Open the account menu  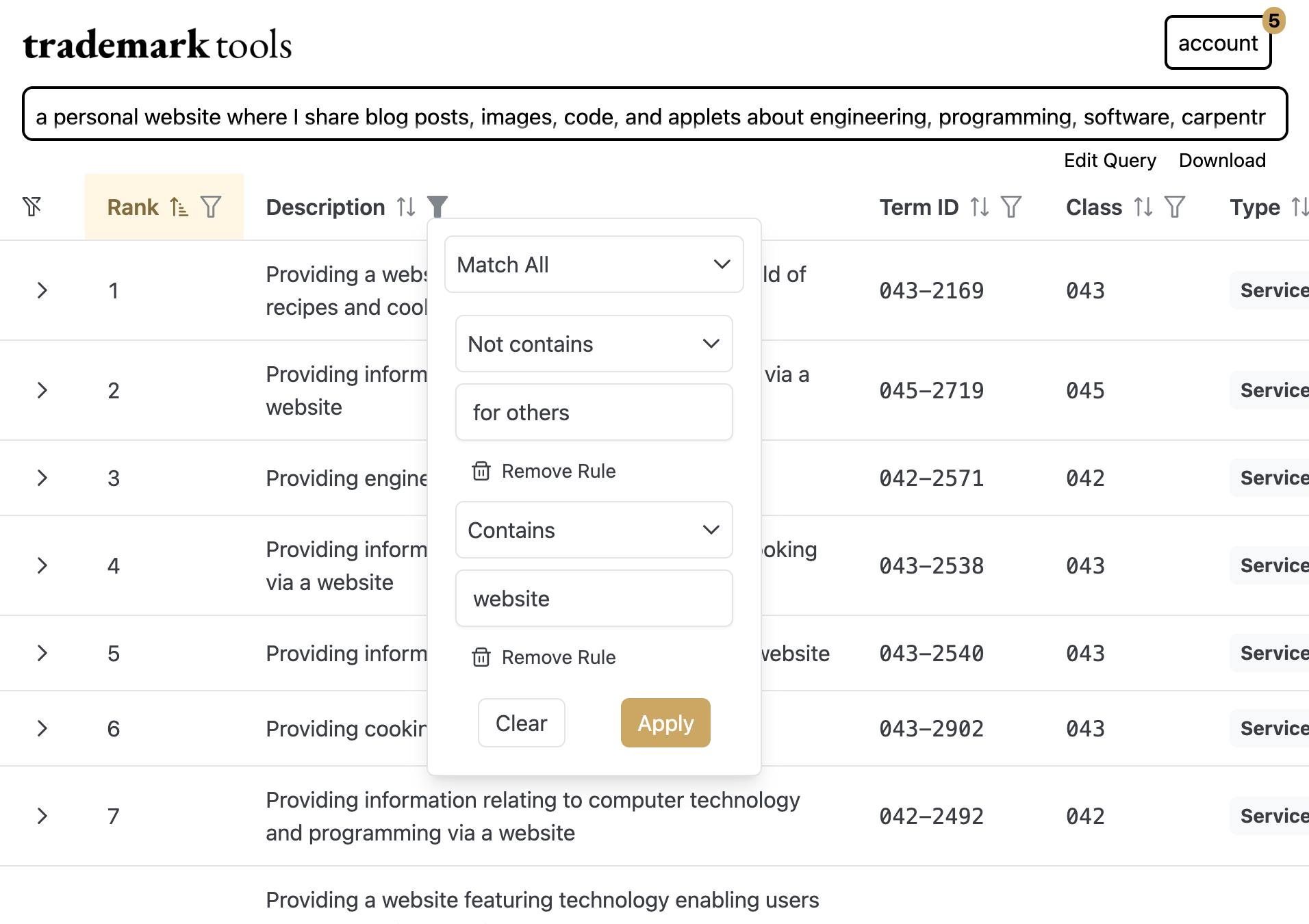pyautogui.click(x=1218, y=43)
